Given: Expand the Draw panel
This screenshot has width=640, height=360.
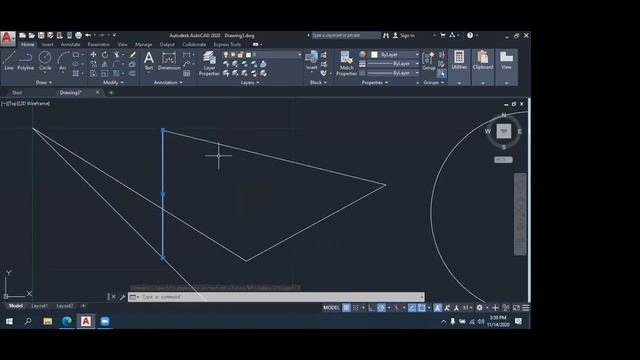Looking at the screenshot, I should coord(43,82).
